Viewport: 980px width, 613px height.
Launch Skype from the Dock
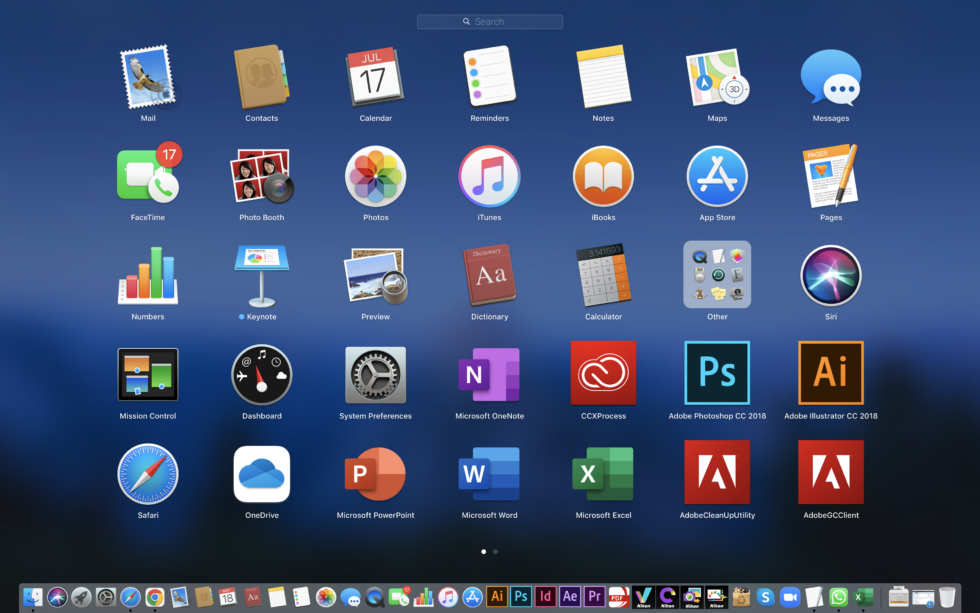coord(766,597)
